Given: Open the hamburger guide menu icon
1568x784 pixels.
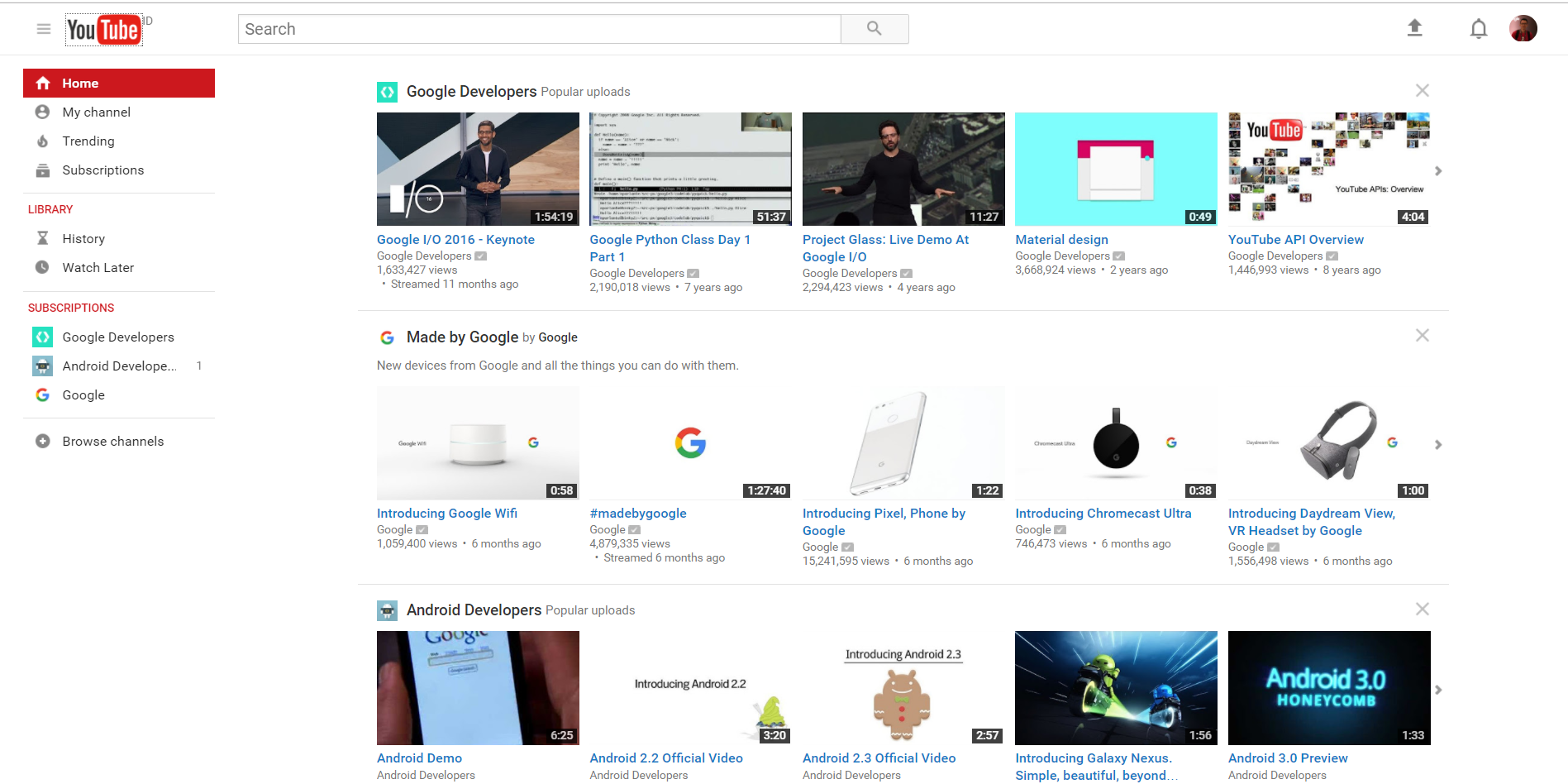Looking at the screenshot, I should pos(44,29).
